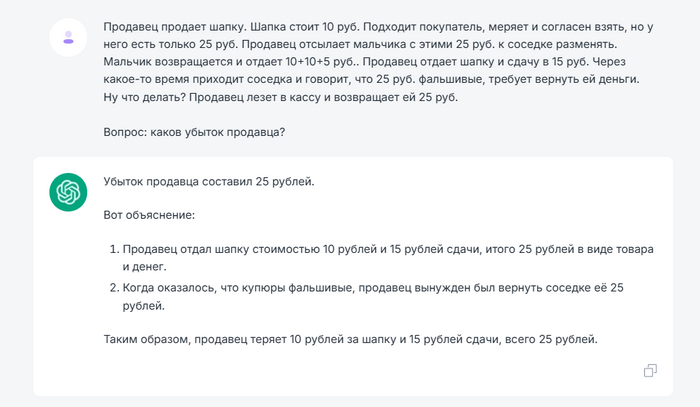Click the "Вот объяснение:" heading text
The width and height of the screenshot is (700, 407).
point(149,215)
